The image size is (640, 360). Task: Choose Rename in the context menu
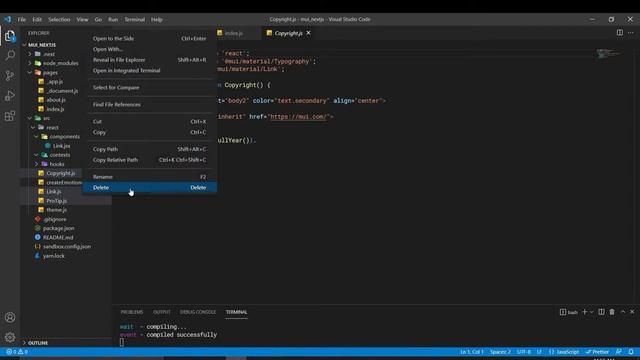click(x=149, y=177)
